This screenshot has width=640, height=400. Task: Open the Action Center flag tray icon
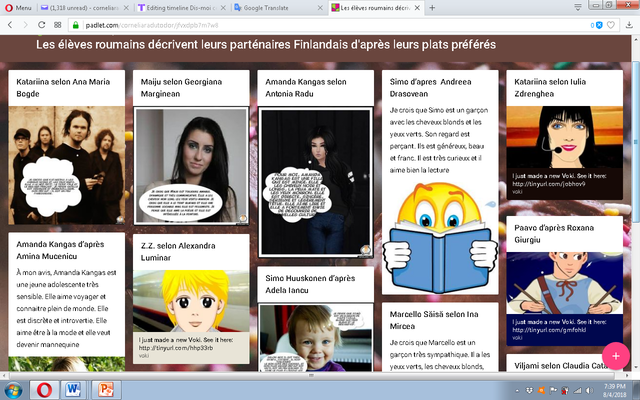pos(553,390)
